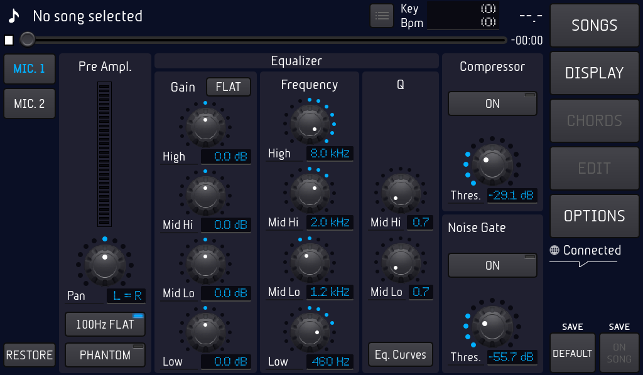Viewport: 644px width, 376px height.
Task: Click the remaining time -00:00
Action: click(x=527, y=40)
